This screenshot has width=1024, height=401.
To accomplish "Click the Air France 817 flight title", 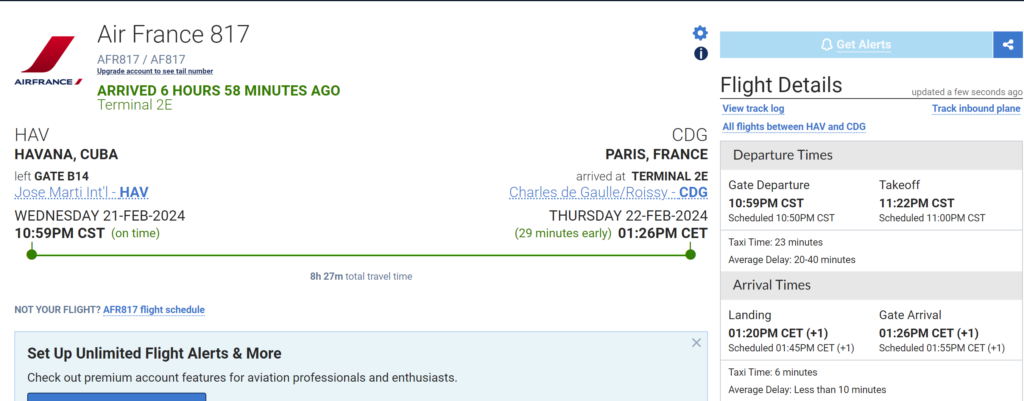I will pyautogui.click(x=173, y=34).
